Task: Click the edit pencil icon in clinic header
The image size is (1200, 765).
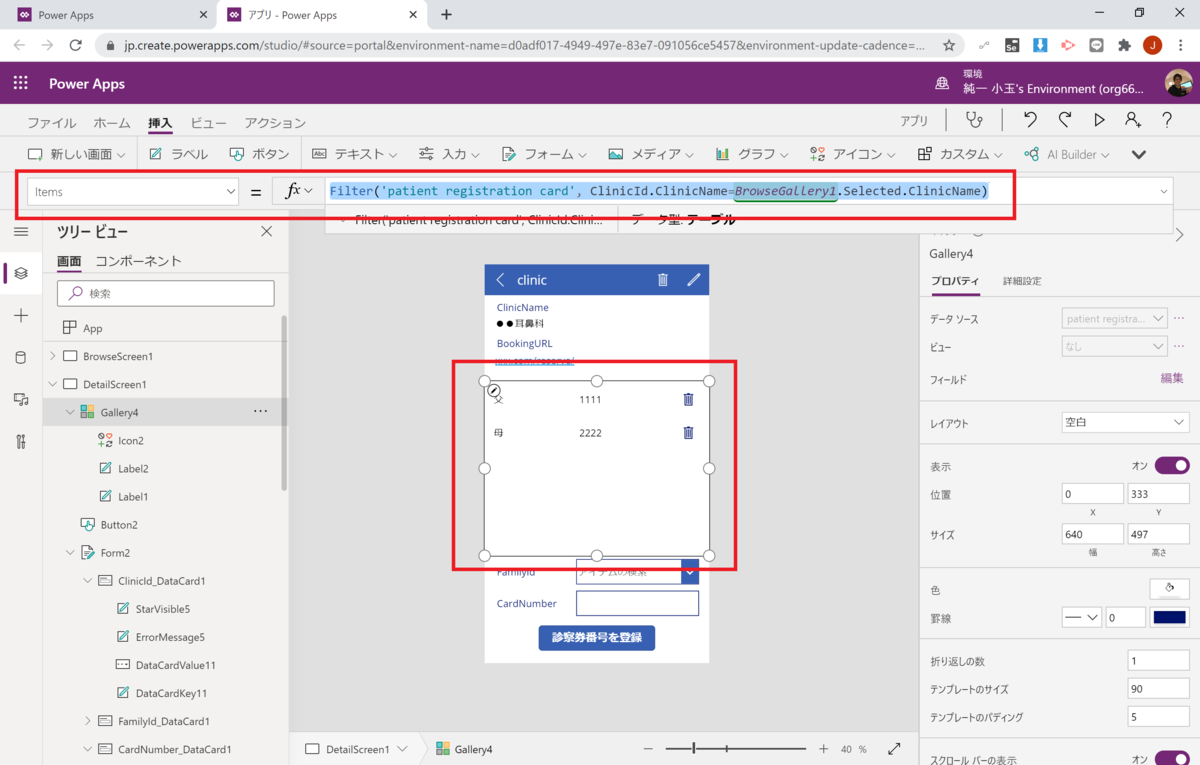Action: click(x=694, y=280)
